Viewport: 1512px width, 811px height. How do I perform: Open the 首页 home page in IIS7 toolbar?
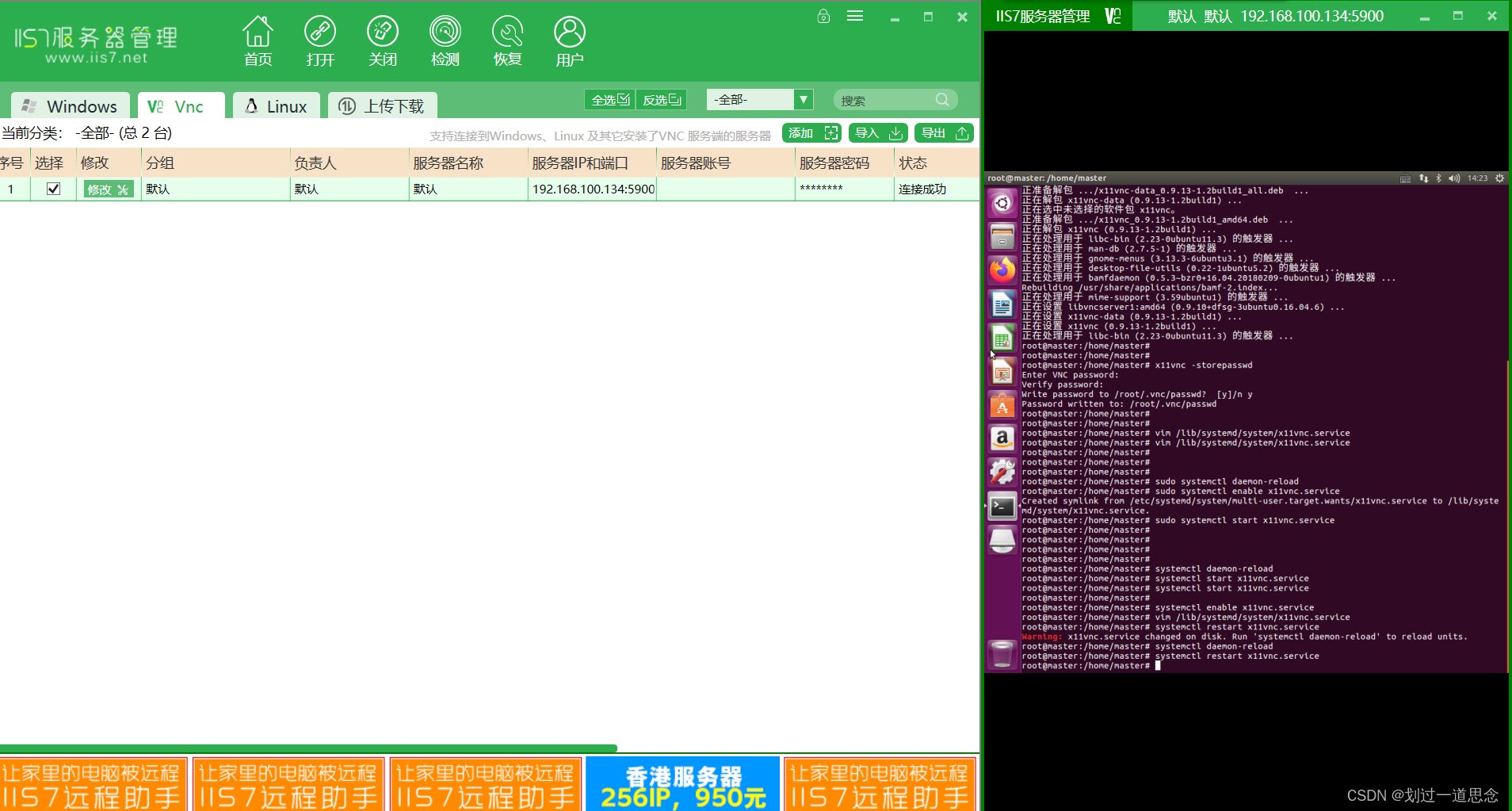(x=258, y=40)
